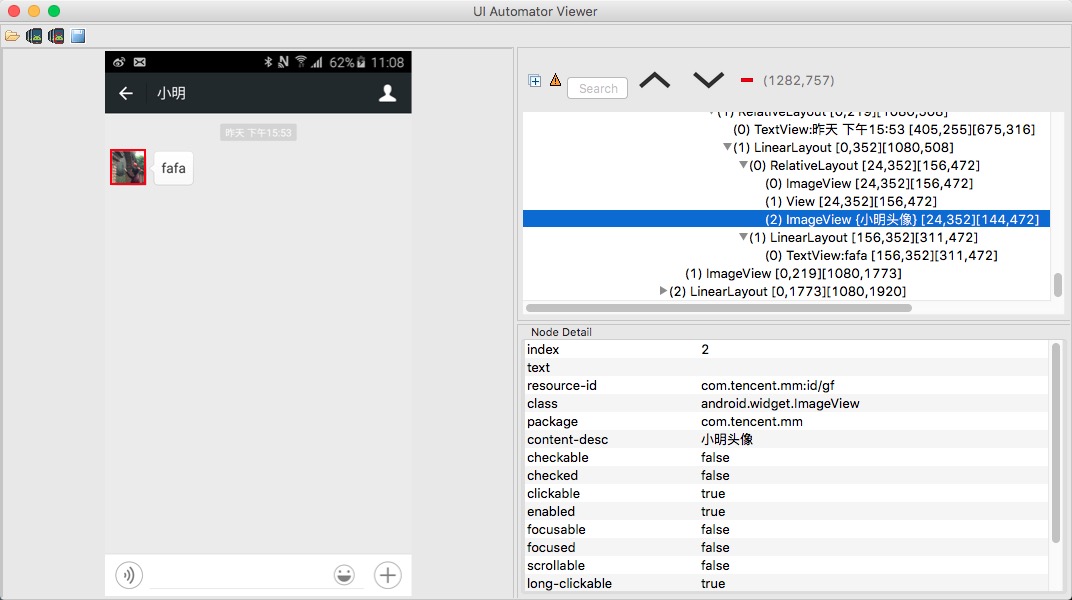This screenshot has height=600, width=1072.
Task: Toggle the NAF Nodes warning icon
Action: 555,81
